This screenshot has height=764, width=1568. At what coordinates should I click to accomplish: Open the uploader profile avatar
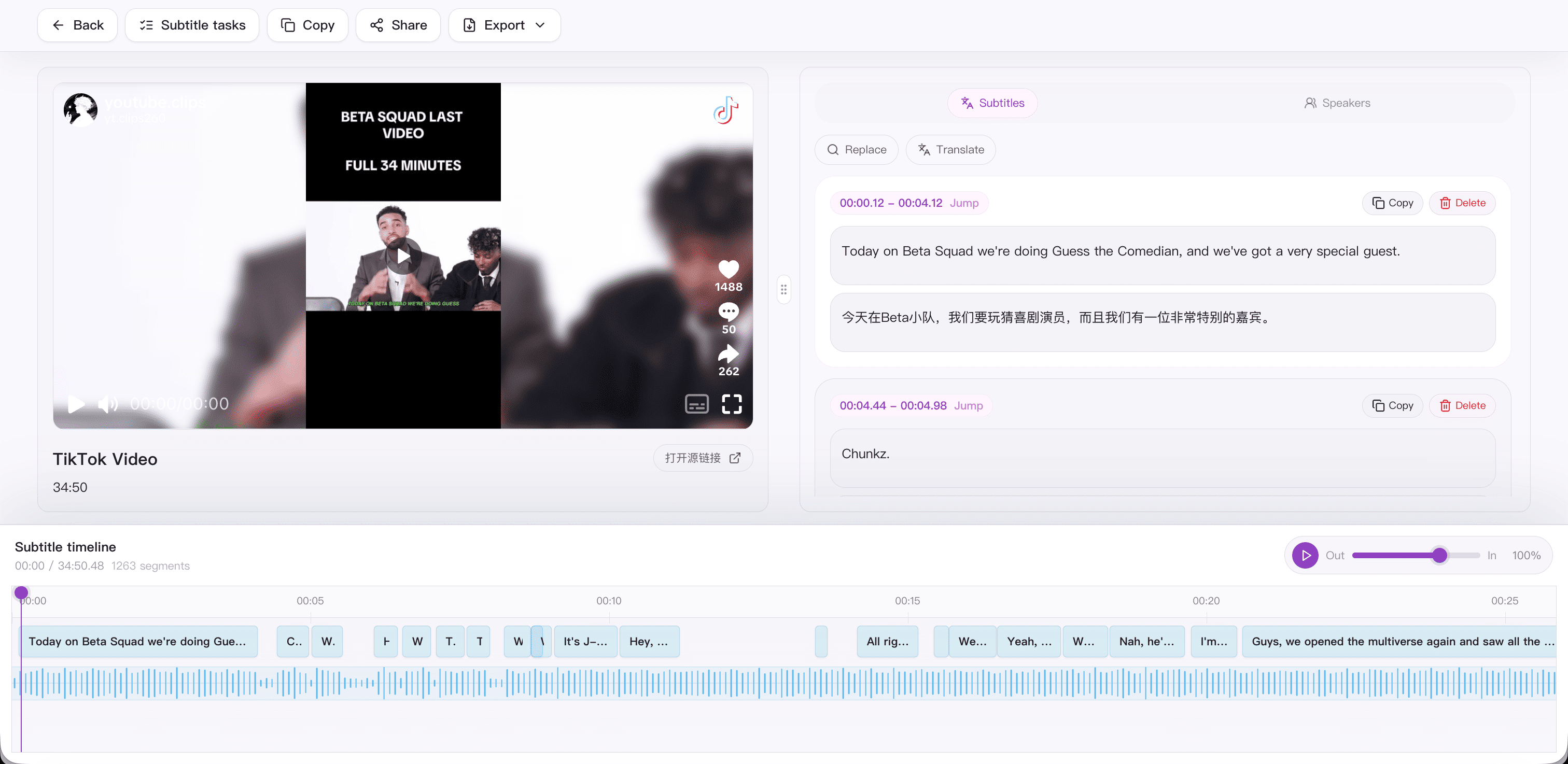pyautogui.click(x=80, y=110)
